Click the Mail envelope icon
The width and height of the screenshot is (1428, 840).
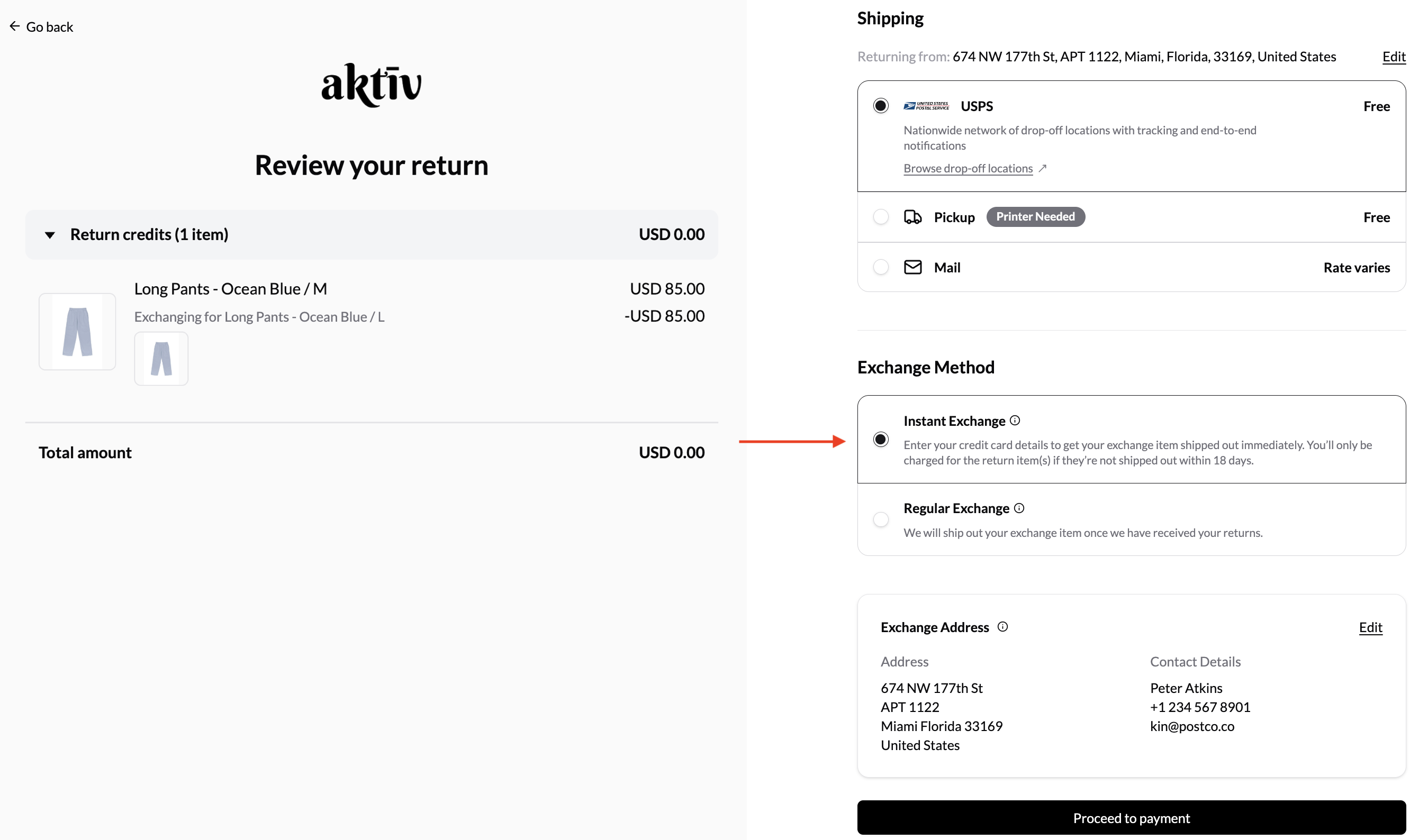[912, 267]
